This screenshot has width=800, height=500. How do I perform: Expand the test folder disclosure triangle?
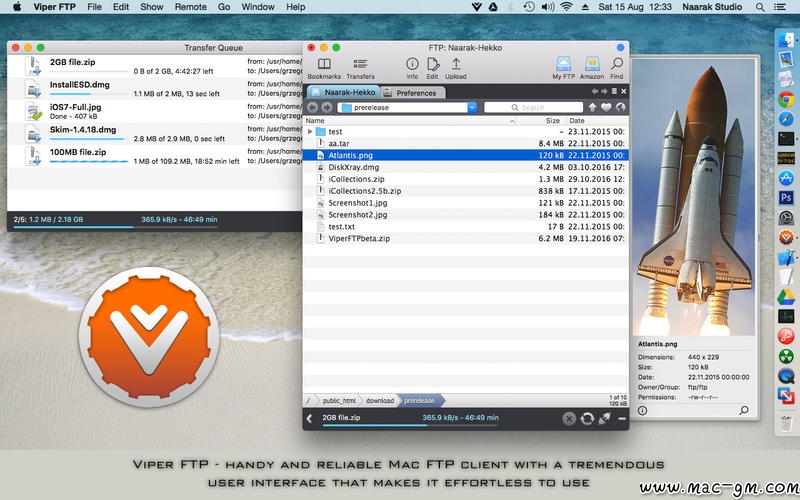point(310,132)
